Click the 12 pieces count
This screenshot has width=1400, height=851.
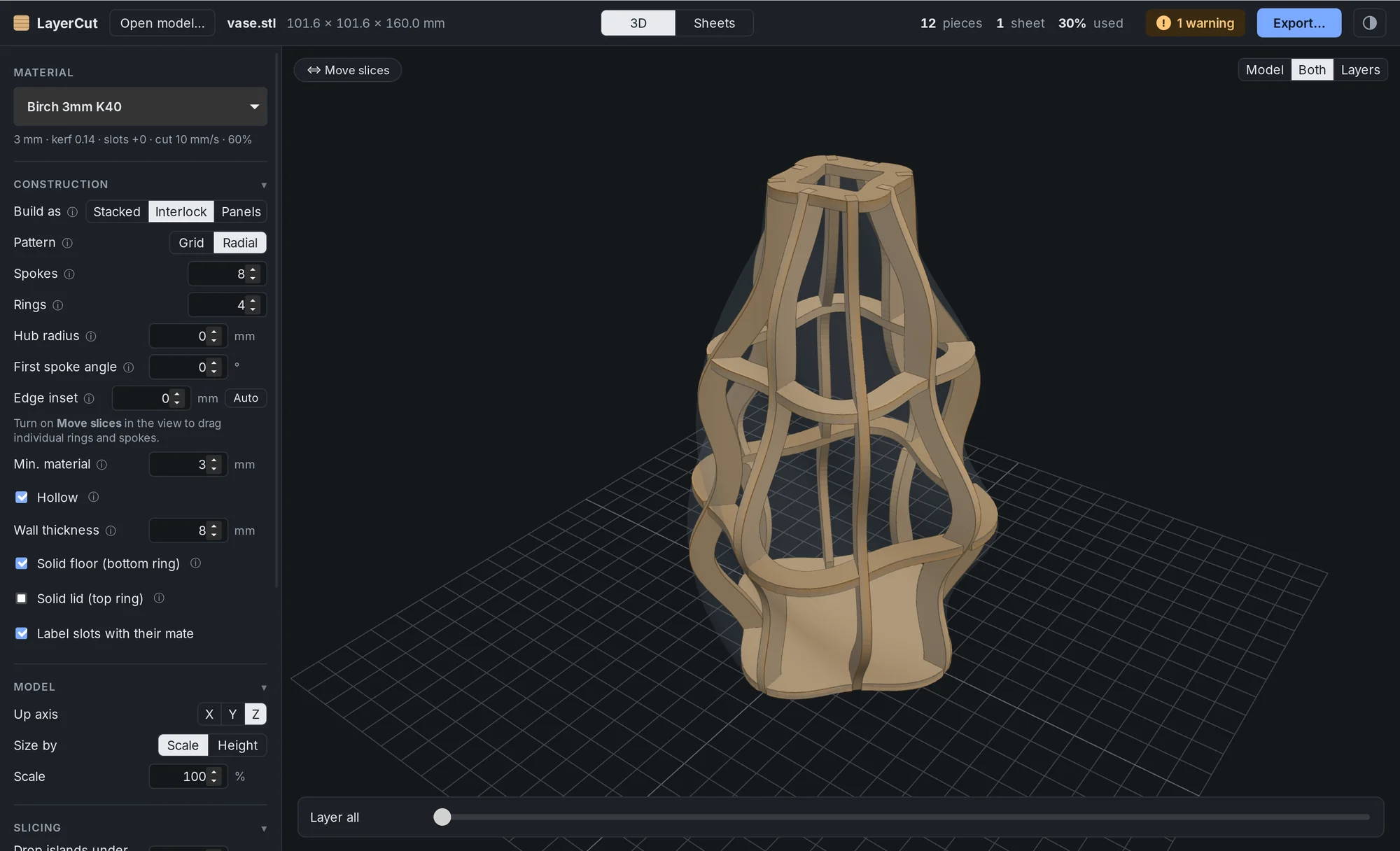951,23
